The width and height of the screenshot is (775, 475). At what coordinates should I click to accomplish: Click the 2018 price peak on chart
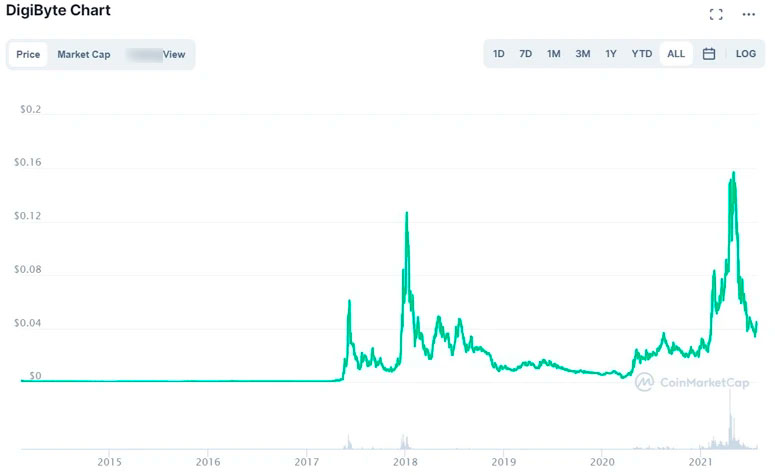pos(406,213)
